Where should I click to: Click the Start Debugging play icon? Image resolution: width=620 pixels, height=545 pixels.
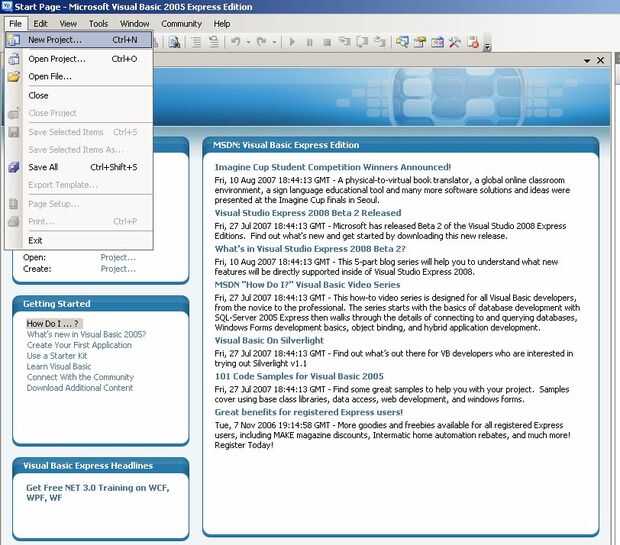(292, 42)
